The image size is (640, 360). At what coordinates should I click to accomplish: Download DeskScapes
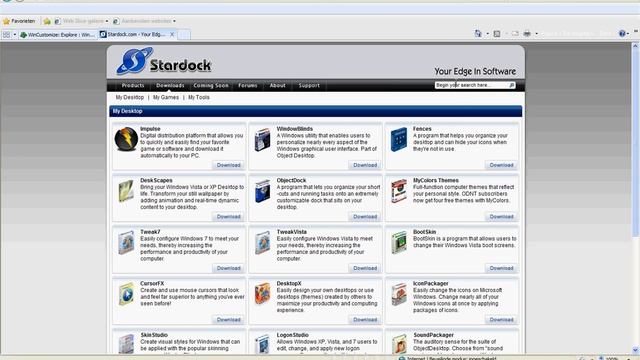[x=229, y=216]
